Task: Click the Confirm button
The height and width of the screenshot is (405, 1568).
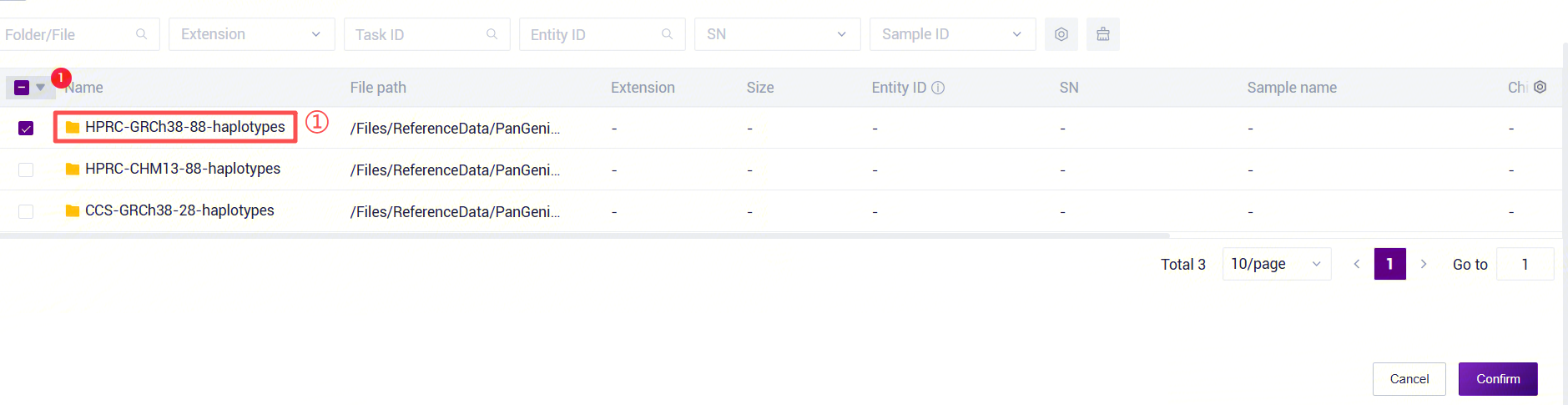Action: coord(1497,379)
